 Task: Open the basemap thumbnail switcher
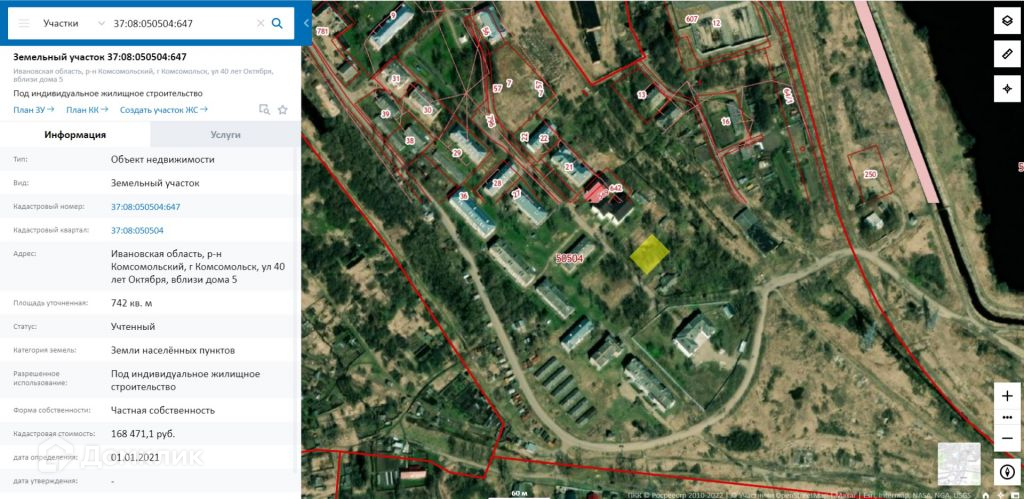point(959,464)
